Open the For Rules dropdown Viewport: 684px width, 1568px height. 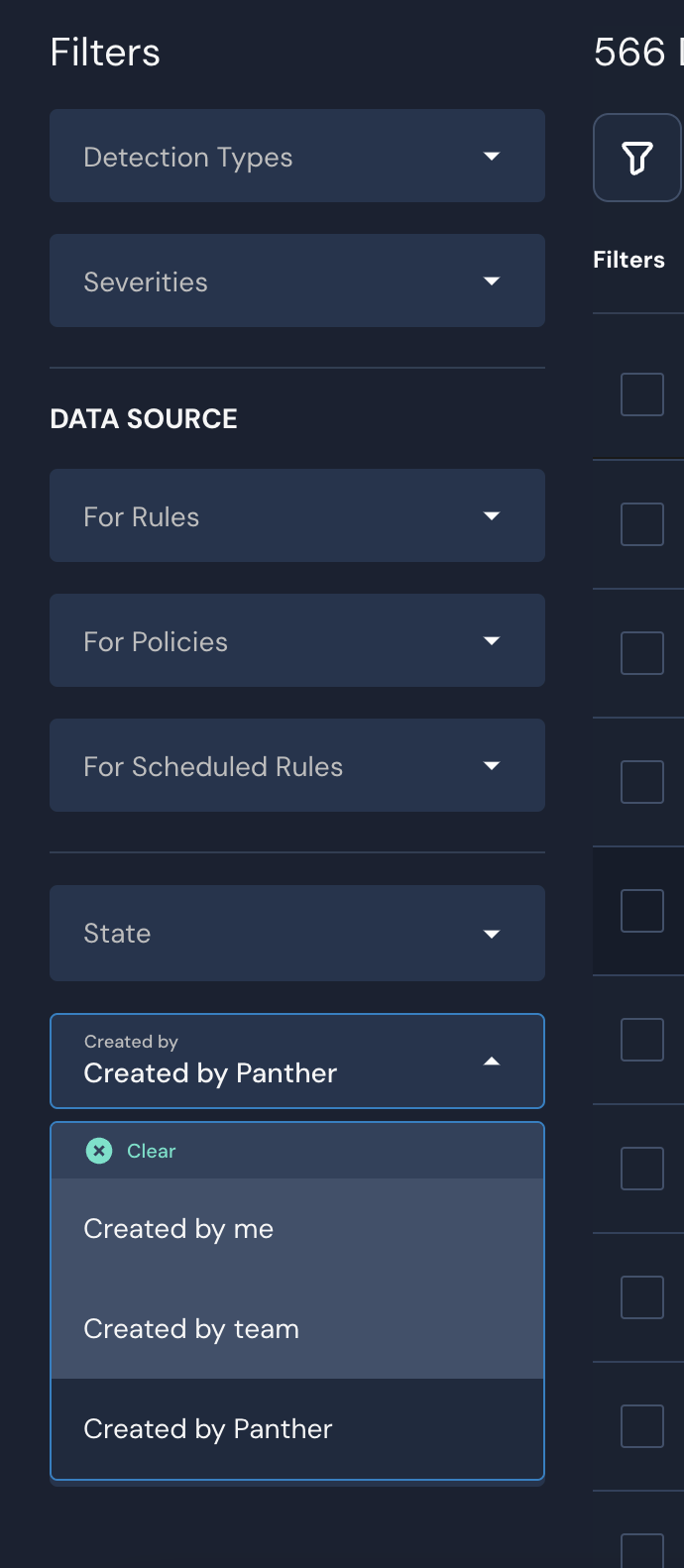point(297,515)
